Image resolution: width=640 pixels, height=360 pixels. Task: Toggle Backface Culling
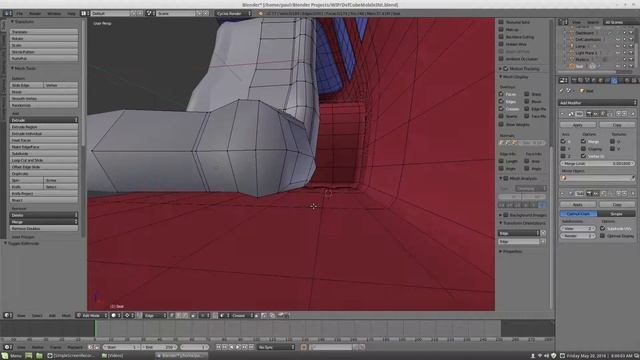tap(501, 37)
